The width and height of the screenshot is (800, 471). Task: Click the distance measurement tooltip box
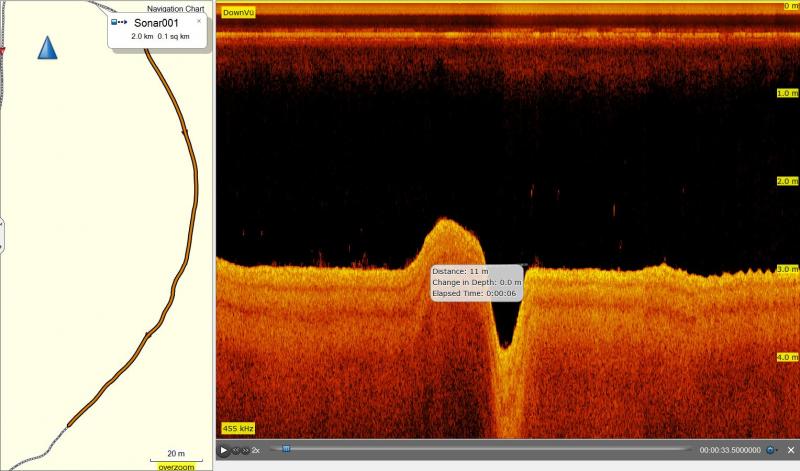476,282
